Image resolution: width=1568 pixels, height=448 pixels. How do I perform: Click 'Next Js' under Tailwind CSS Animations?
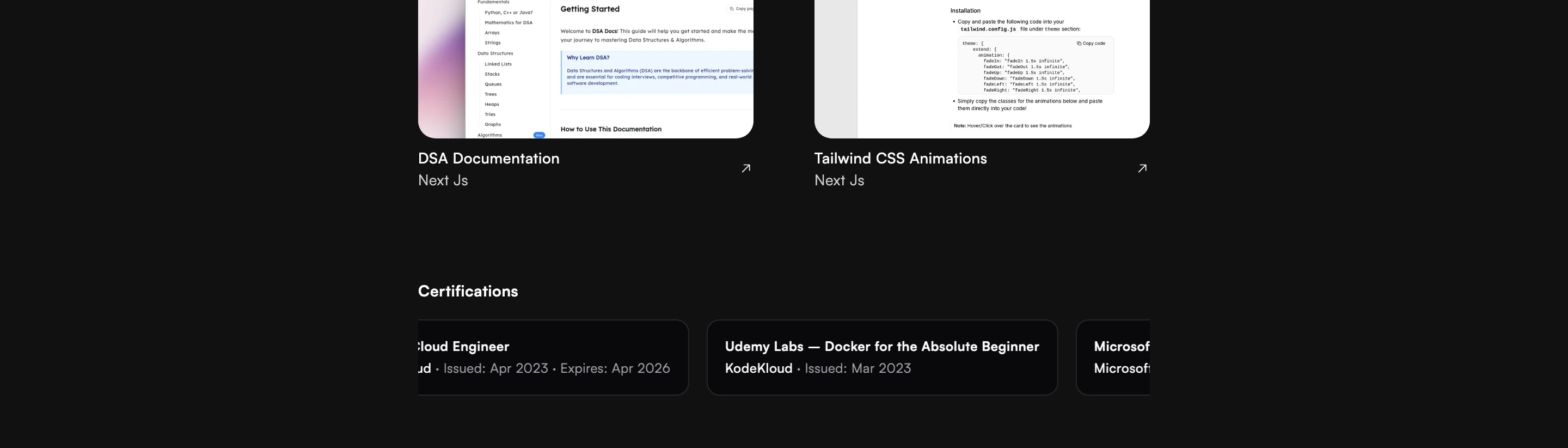tap(840, 180)
